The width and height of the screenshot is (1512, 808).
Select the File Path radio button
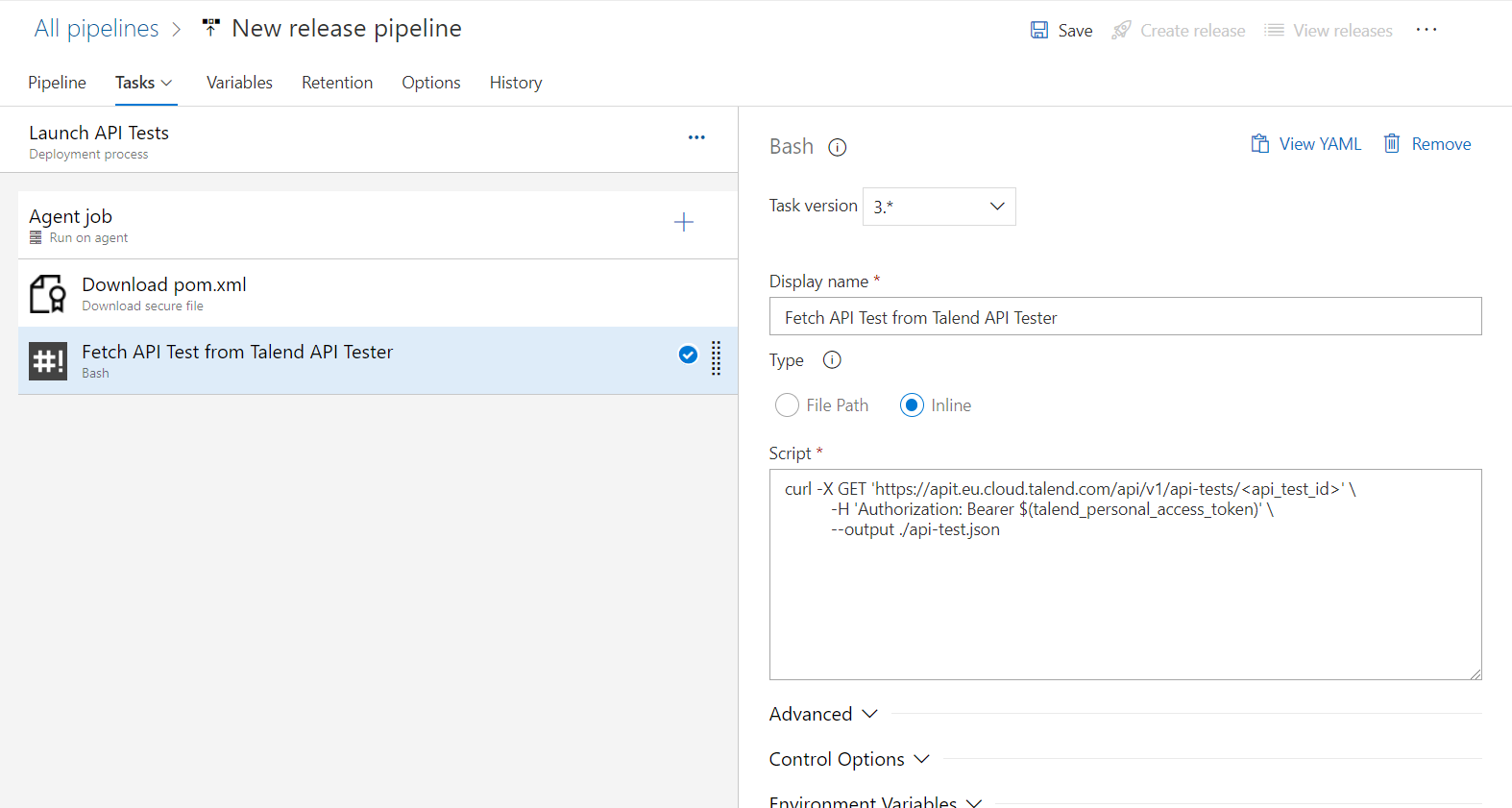coord(787,405)
